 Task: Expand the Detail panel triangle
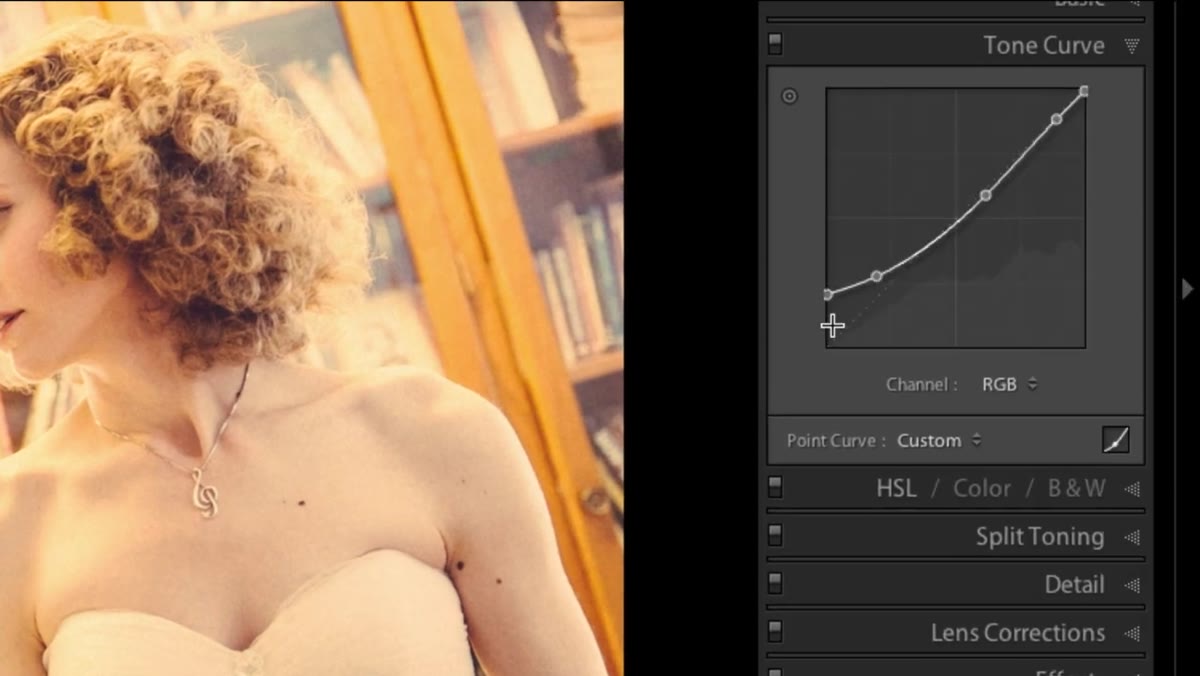click(1132, 585)
